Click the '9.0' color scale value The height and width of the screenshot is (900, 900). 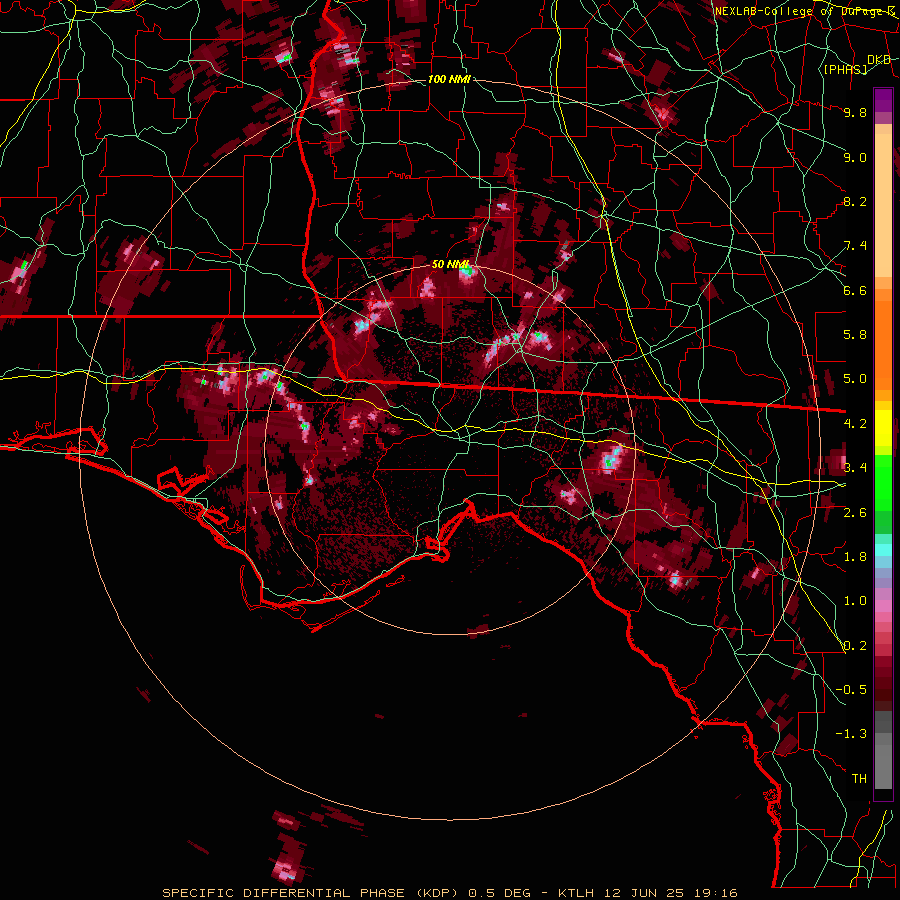855,157
